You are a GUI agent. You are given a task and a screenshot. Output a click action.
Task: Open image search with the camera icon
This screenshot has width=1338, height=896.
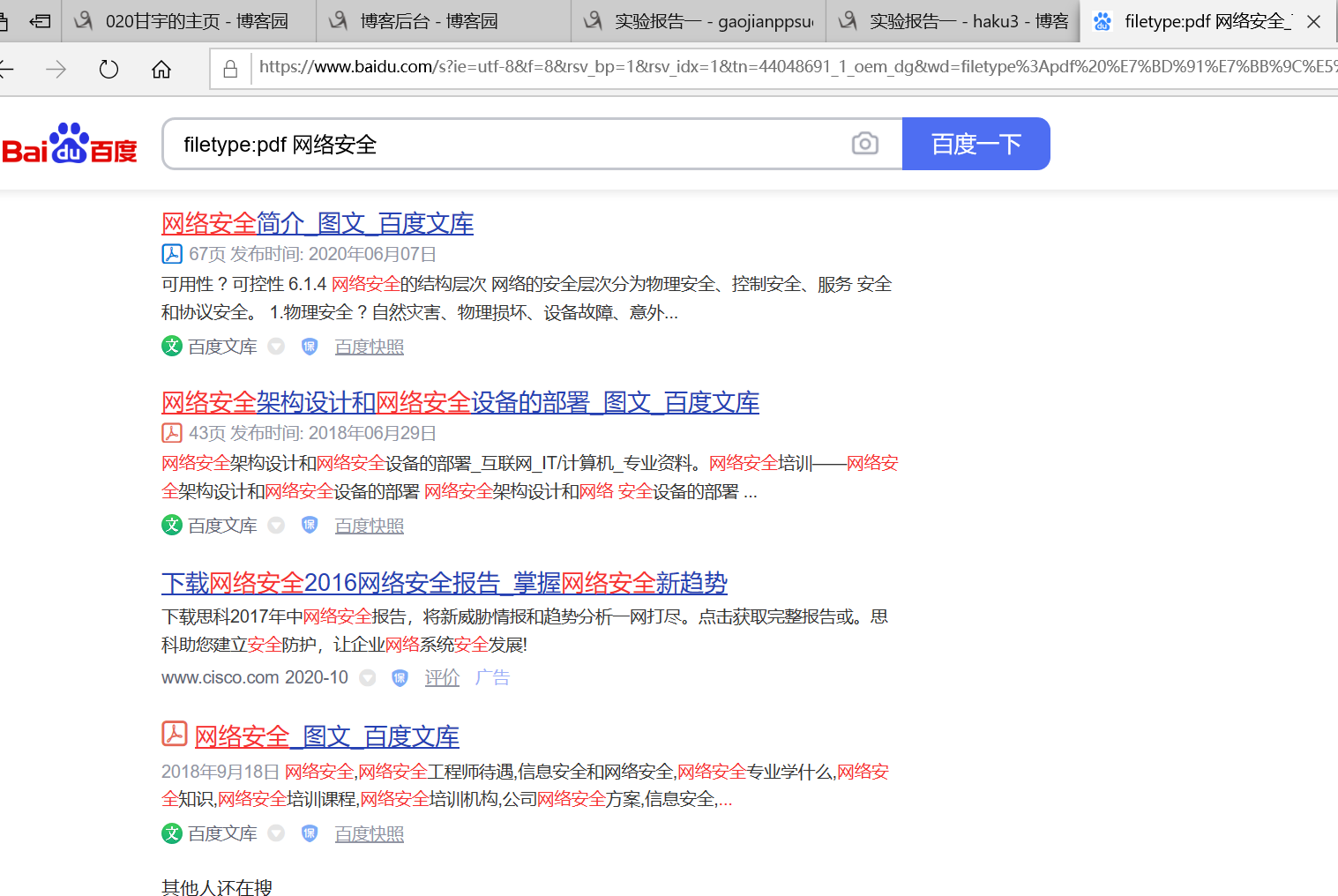[865, 144]
